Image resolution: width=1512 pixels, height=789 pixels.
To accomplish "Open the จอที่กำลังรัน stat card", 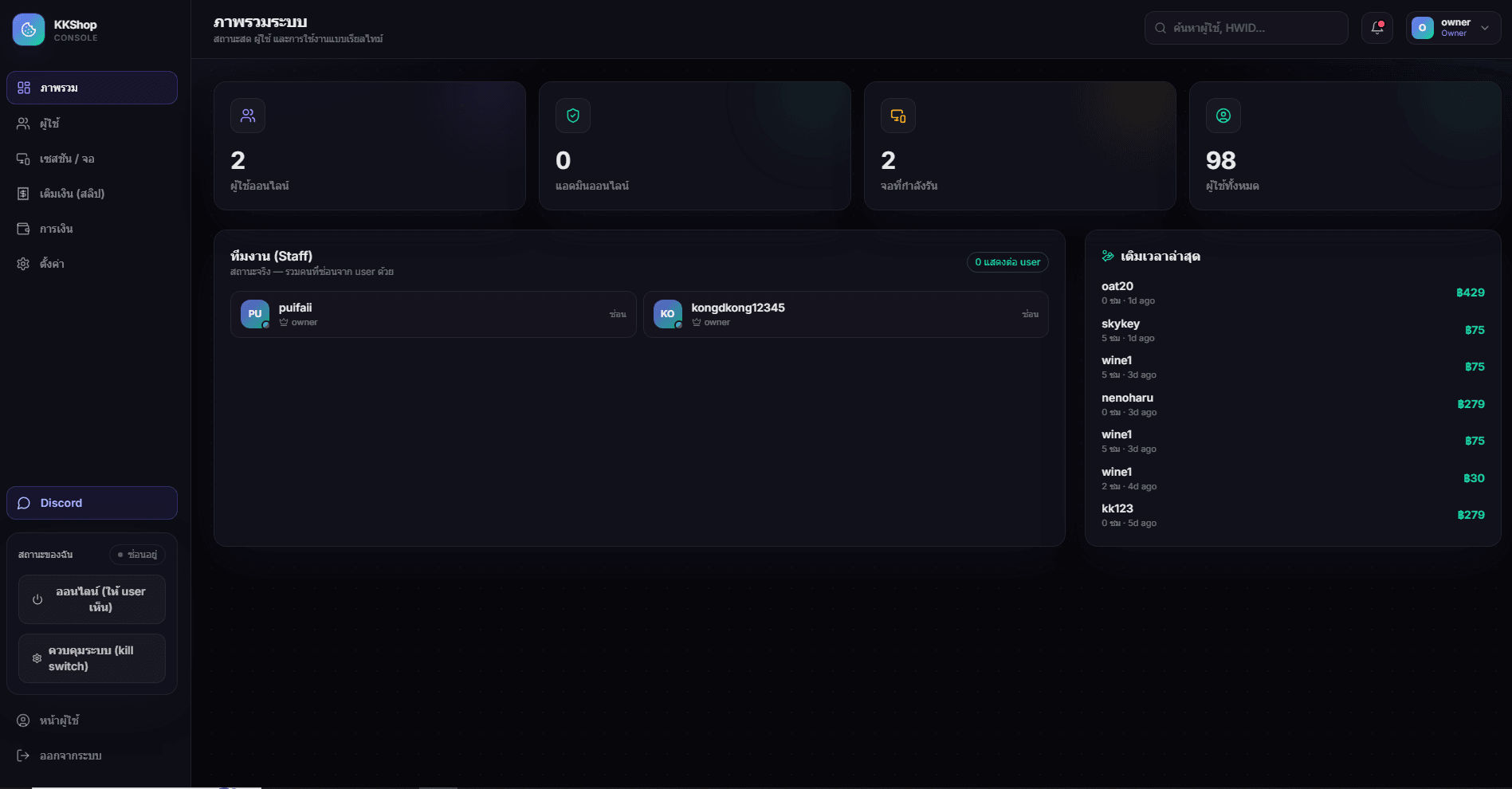I will tap(1020, 146).
